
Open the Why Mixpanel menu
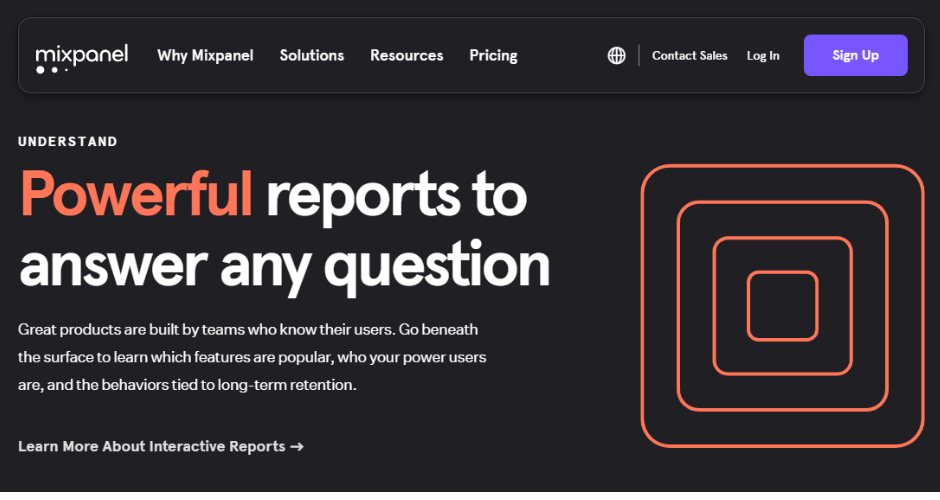tap(205, 56)
